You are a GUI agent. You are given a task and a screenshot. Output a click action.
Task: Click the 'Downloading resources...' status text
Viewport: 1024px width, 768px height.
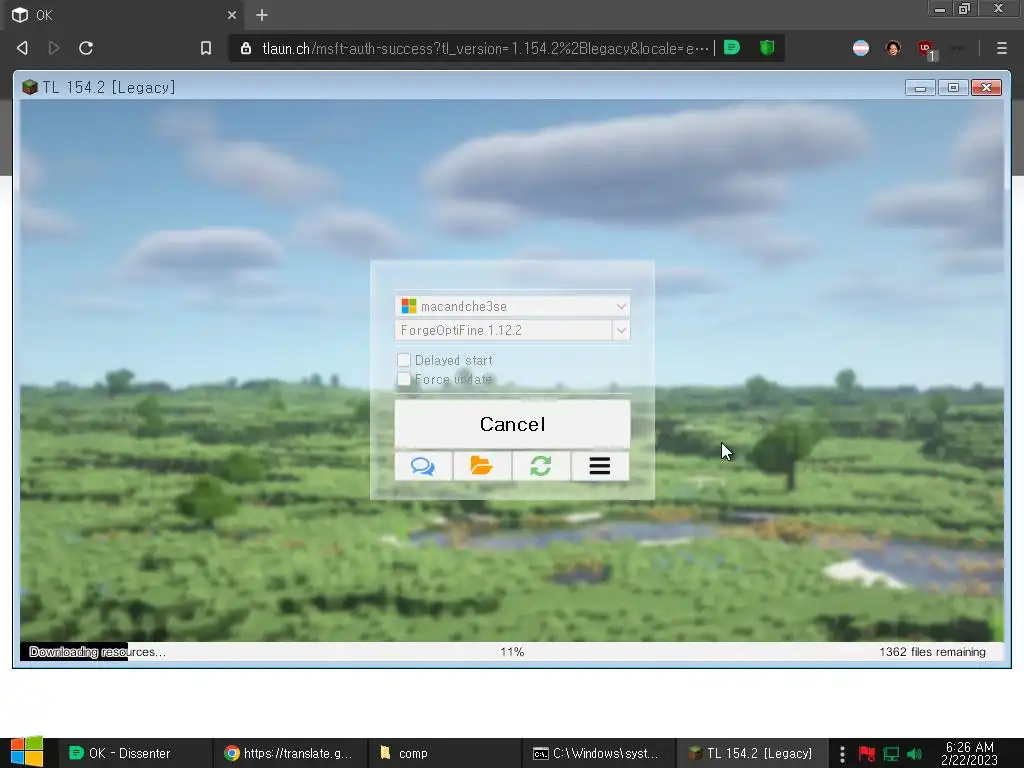tap(97, 652)
